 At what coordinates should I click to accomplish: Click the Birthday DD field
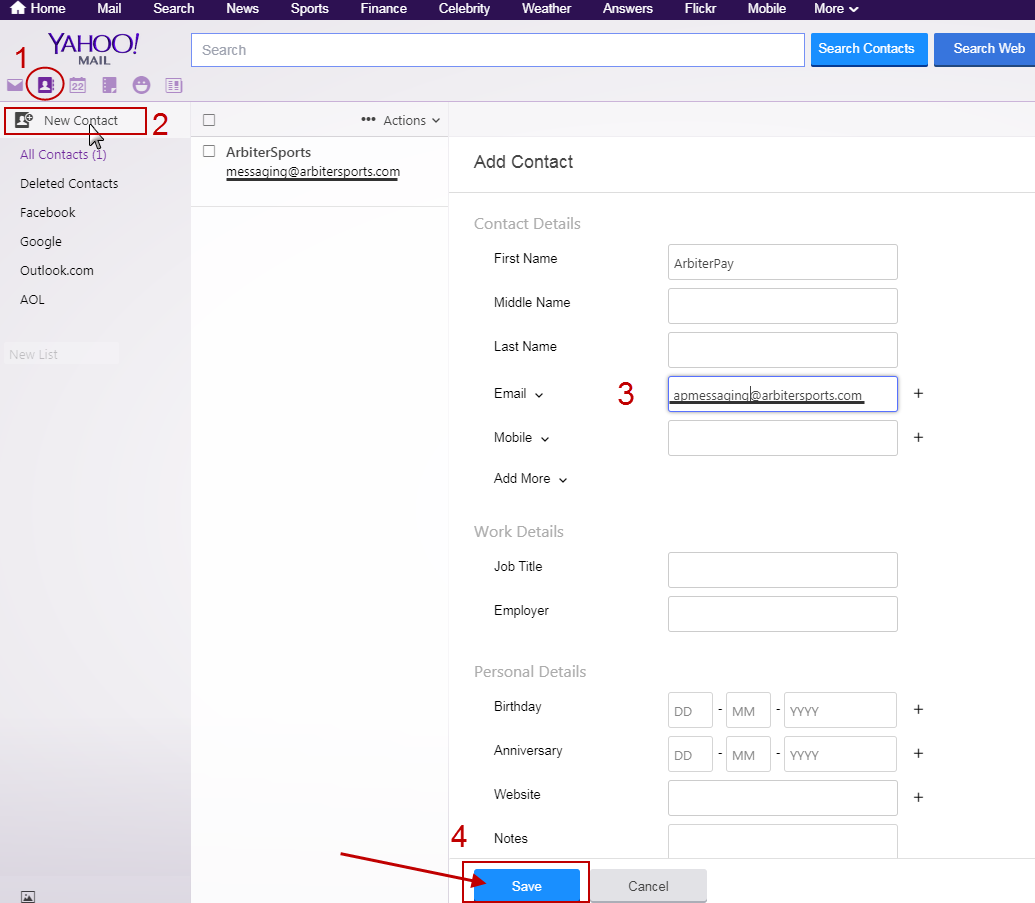tap(690, 710)
